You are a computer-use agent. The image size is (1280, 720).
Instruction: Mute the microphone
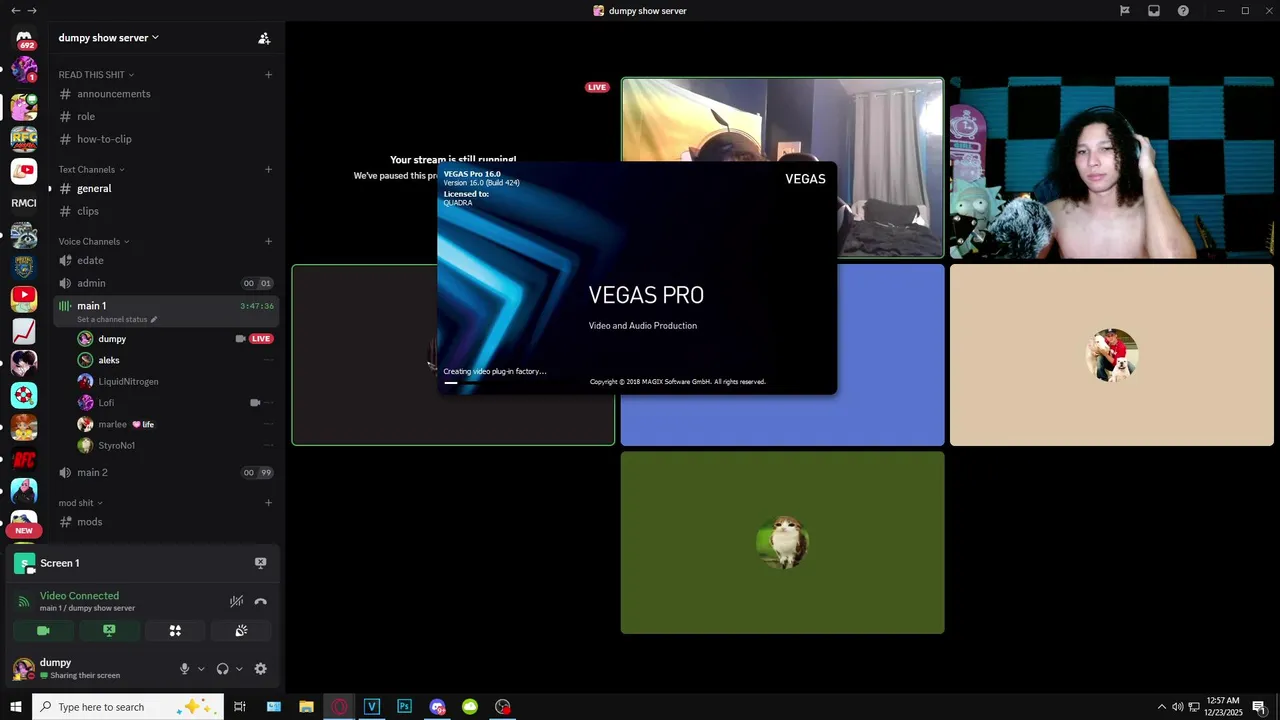pos(184,669)
